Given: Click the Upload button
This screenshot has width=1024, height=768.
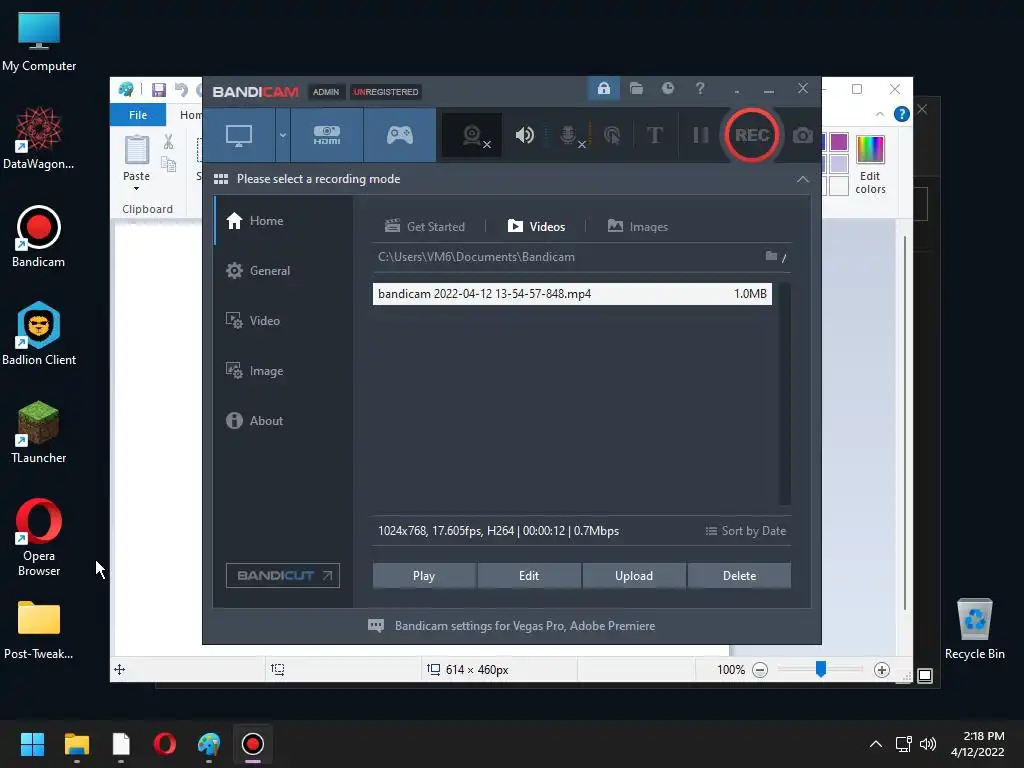Looking at the screenshot, I should pyautogui.click(x=633, y=576).
